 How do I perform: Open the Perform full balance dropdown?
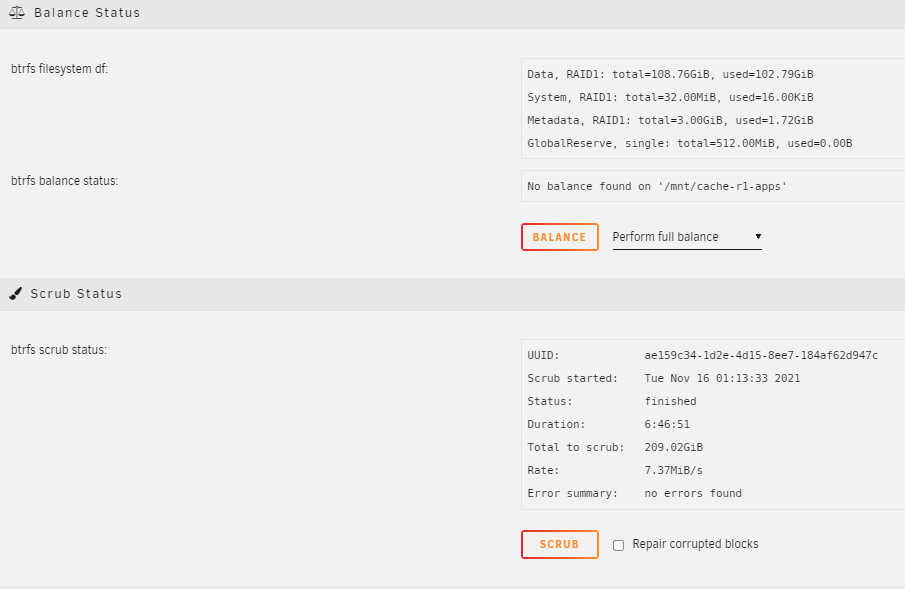(687, 237)
